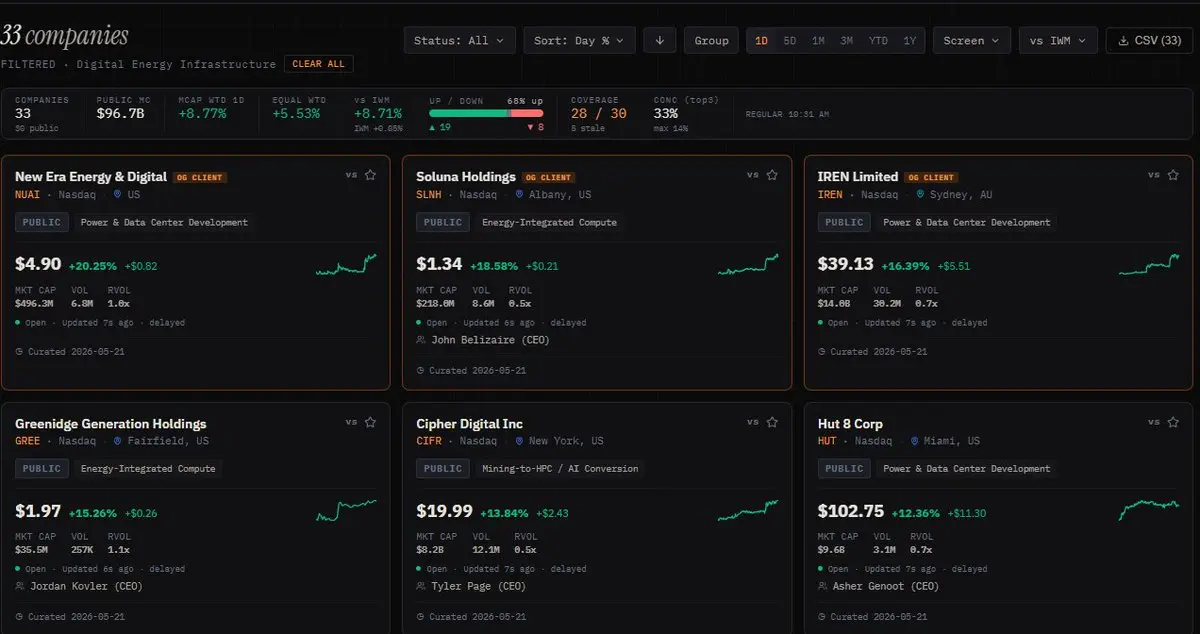Click the Energy-Integrated Compute tag on Soluna card
This screenshot has width=1200, height=634.
[x=549, y=222]
